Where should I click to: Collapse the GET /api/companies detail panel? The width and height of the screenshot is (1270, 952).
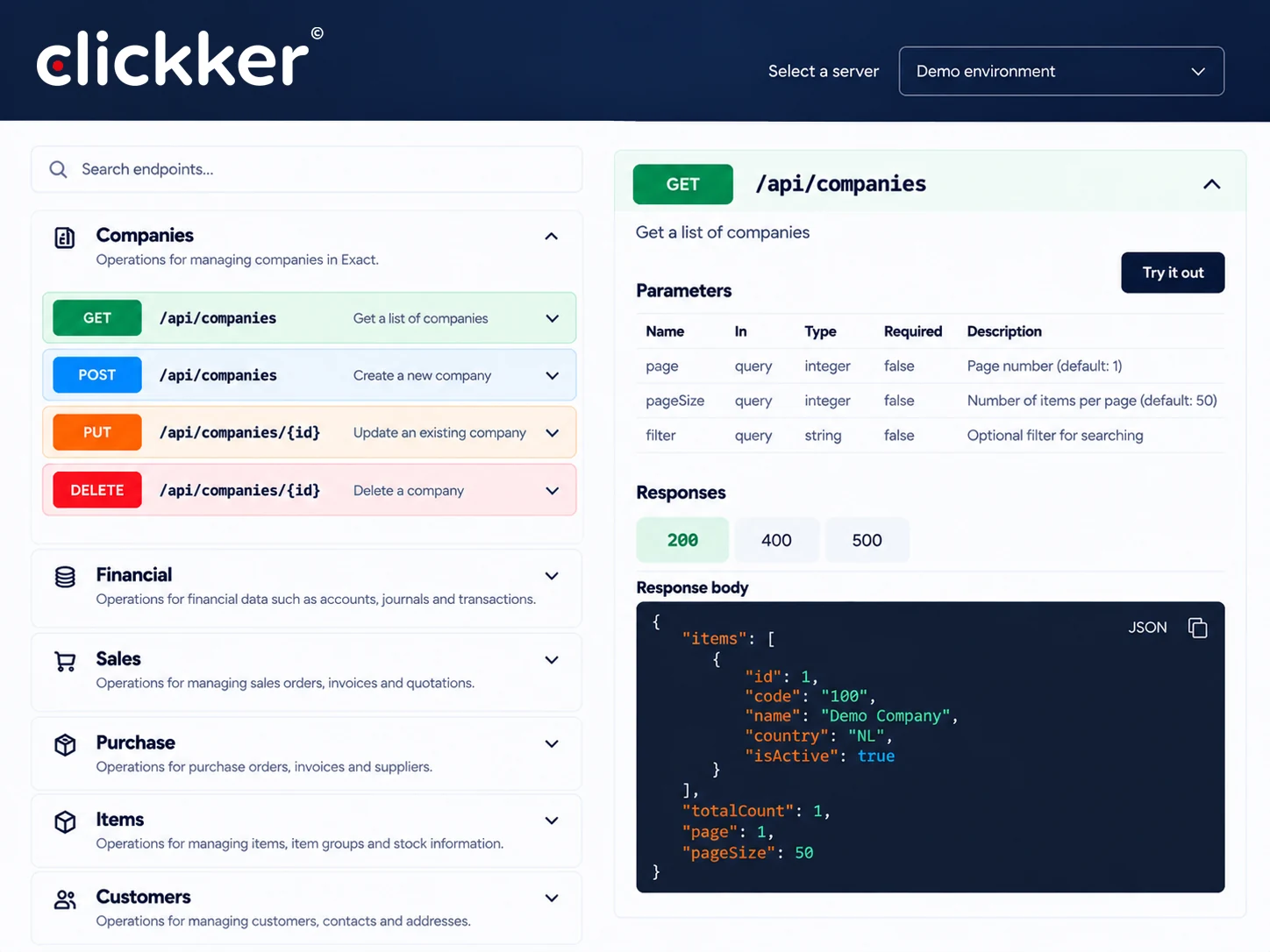tap(1211, 184)
